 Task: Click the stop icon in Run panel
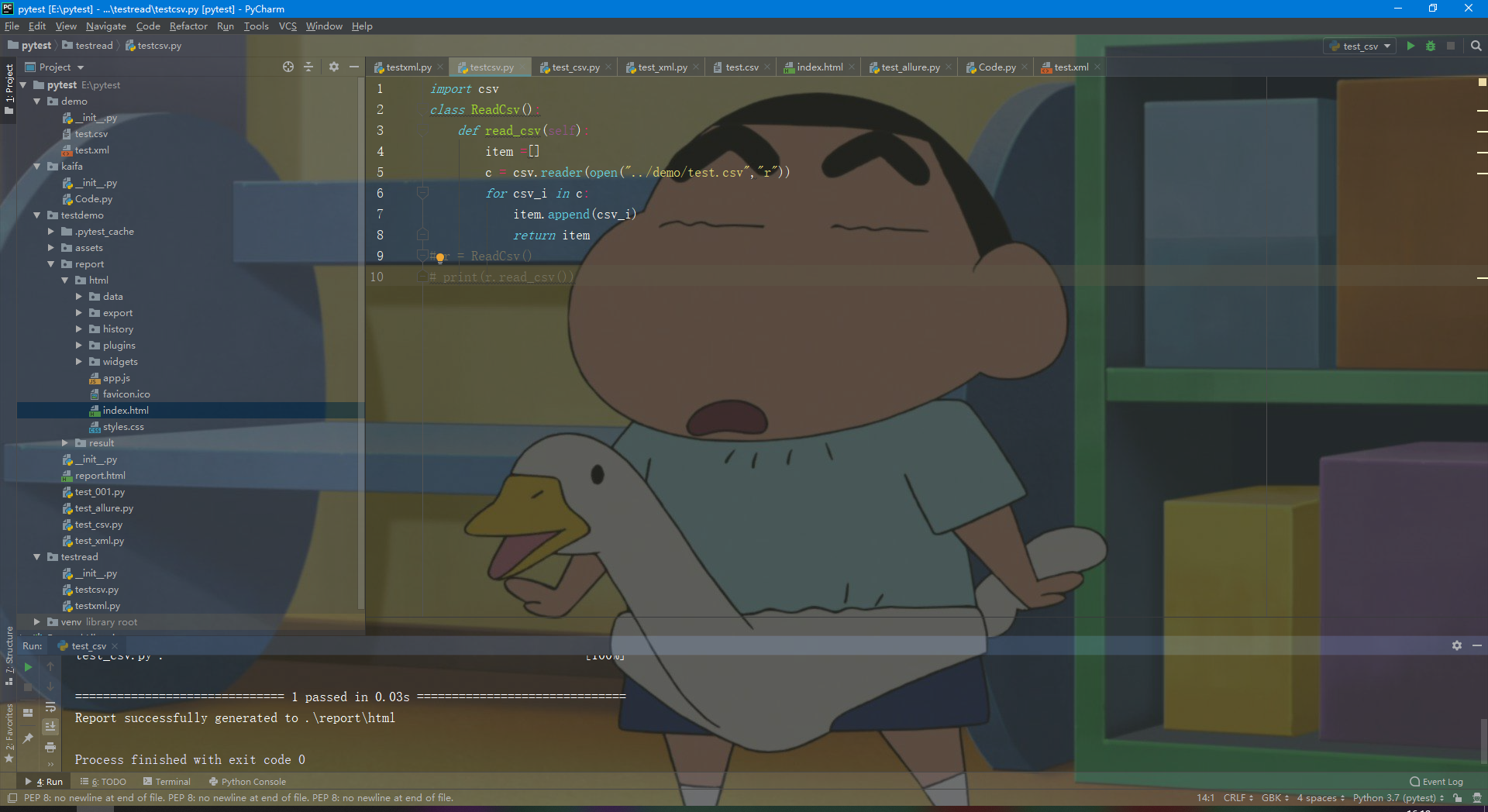coord(28,686)
